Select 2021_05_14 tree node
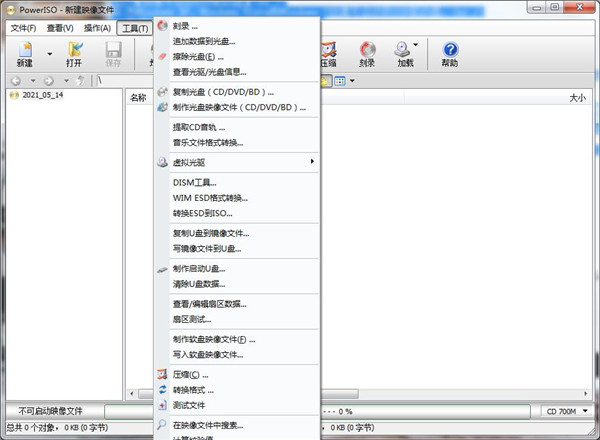The width and height of the screenshot is (600, 440). click(42, 95)
